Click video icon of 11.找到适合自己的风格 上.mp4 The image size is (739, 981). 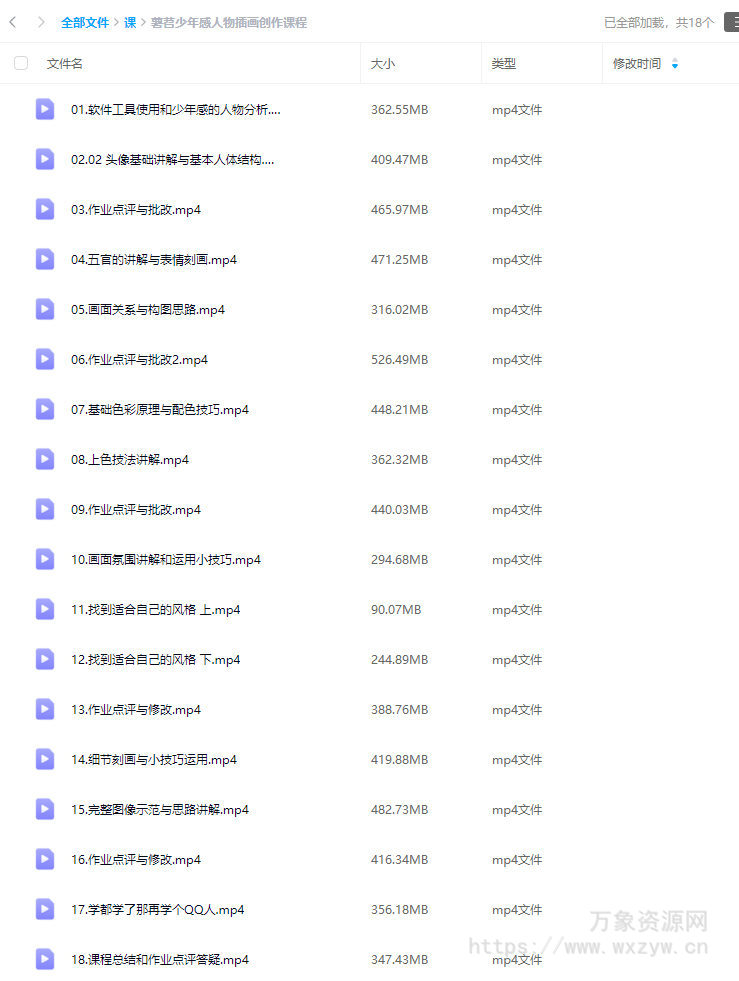point(44,609)
